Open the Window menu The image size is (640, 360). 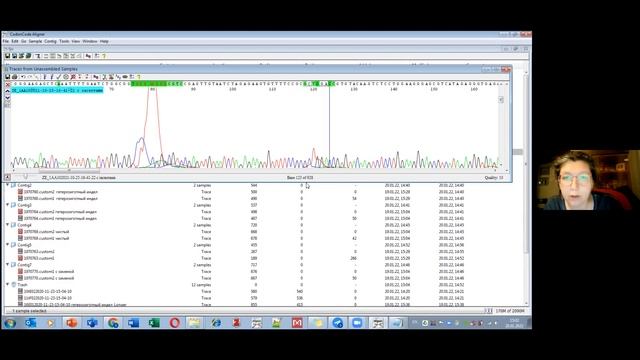pyautogui.click(x=90, y=42)
